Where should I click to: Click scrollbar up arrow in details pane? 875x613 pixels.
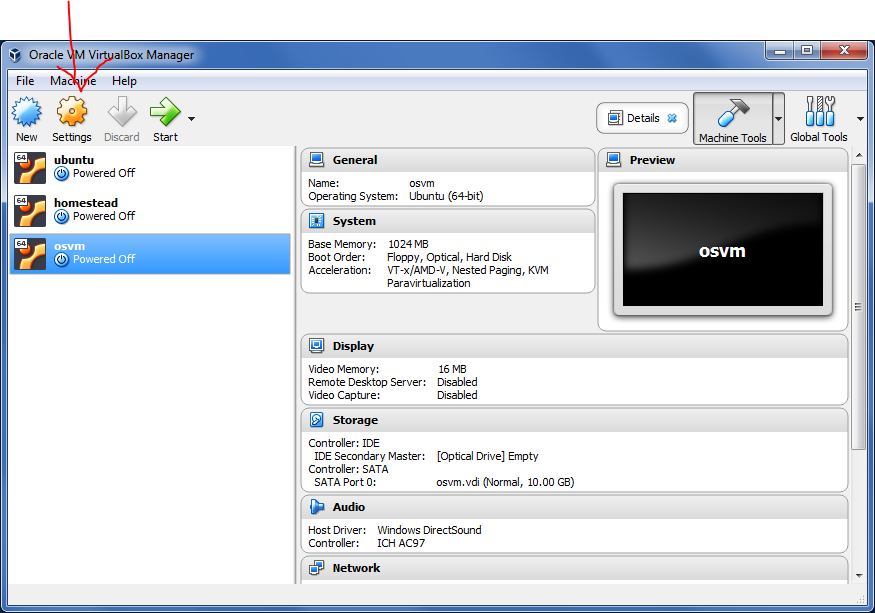859,155
